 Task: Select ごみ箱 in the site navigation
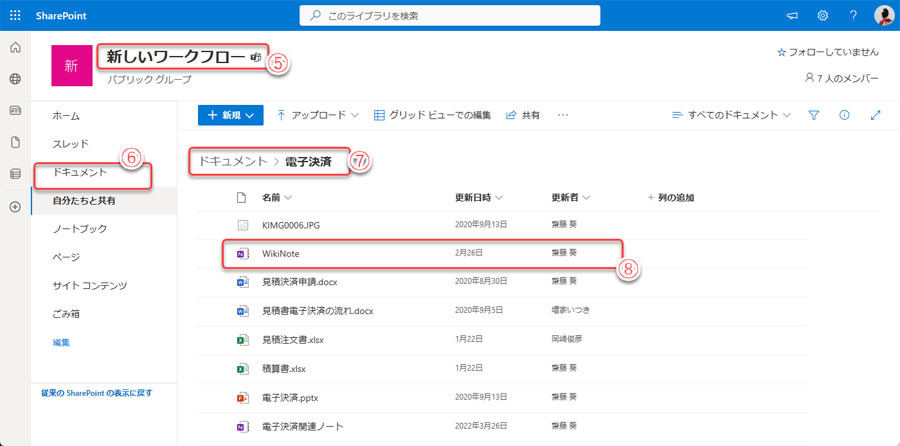click(x=66, y=314)
